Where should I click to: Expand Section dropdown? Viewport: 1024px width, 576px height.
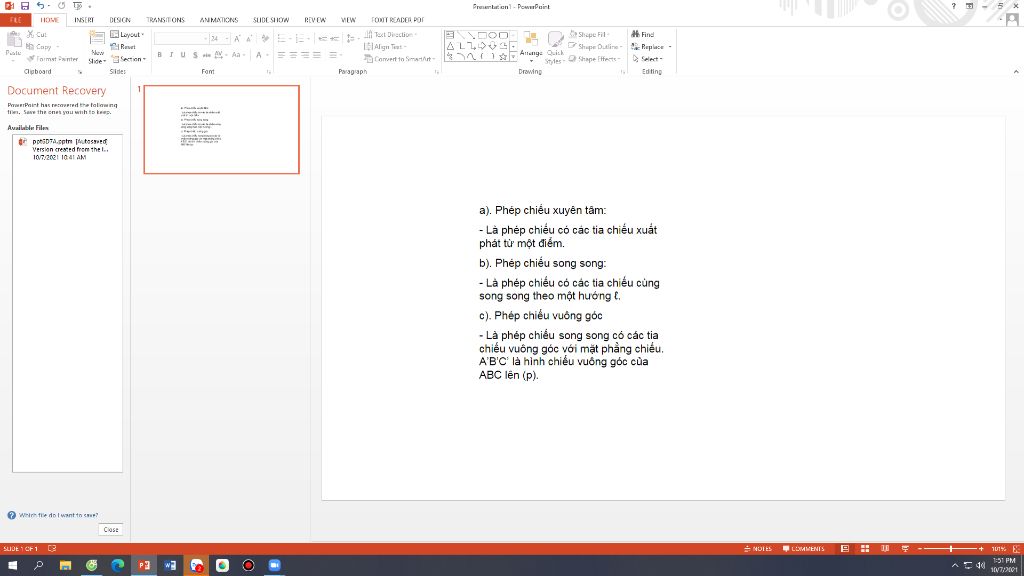pos(128,59)
